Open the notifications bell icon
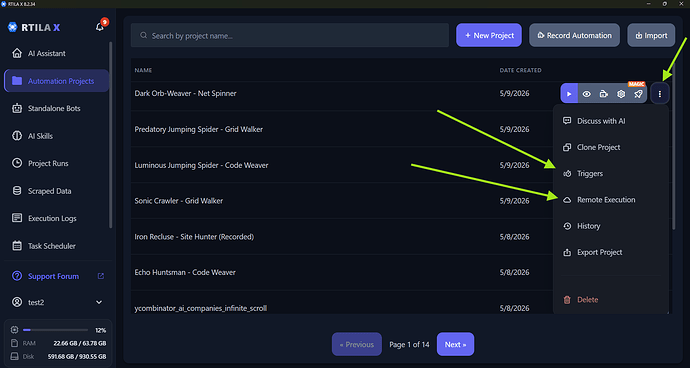Viewport: 690px width, 368px height. (100, 27)
